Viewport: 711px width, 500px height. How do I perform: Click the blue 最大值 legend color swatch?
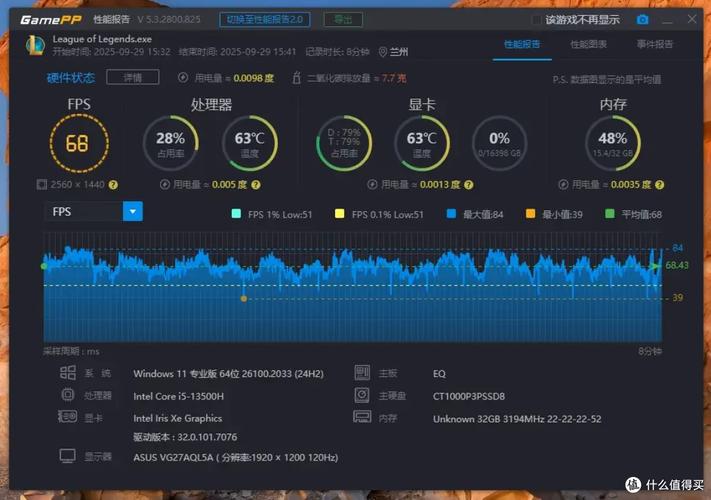click(x=453, y=214)
